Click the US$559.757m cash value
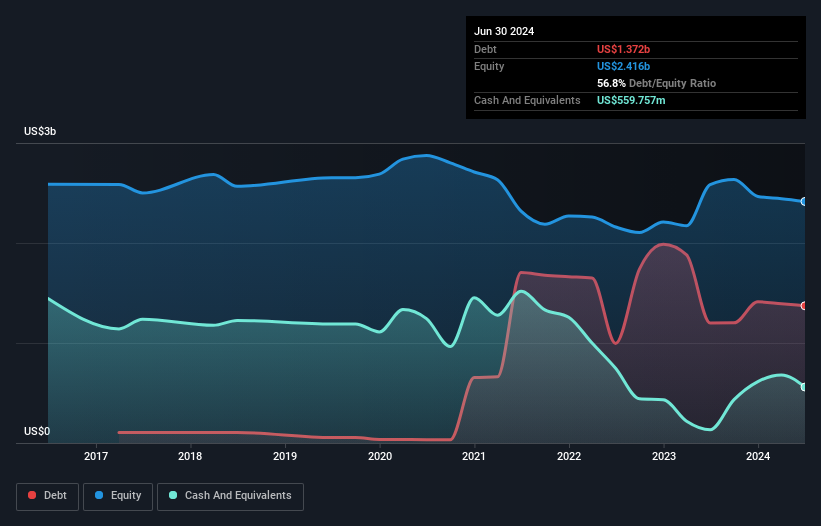This screenshot has width=821, height=526. (x=631, y=100)
